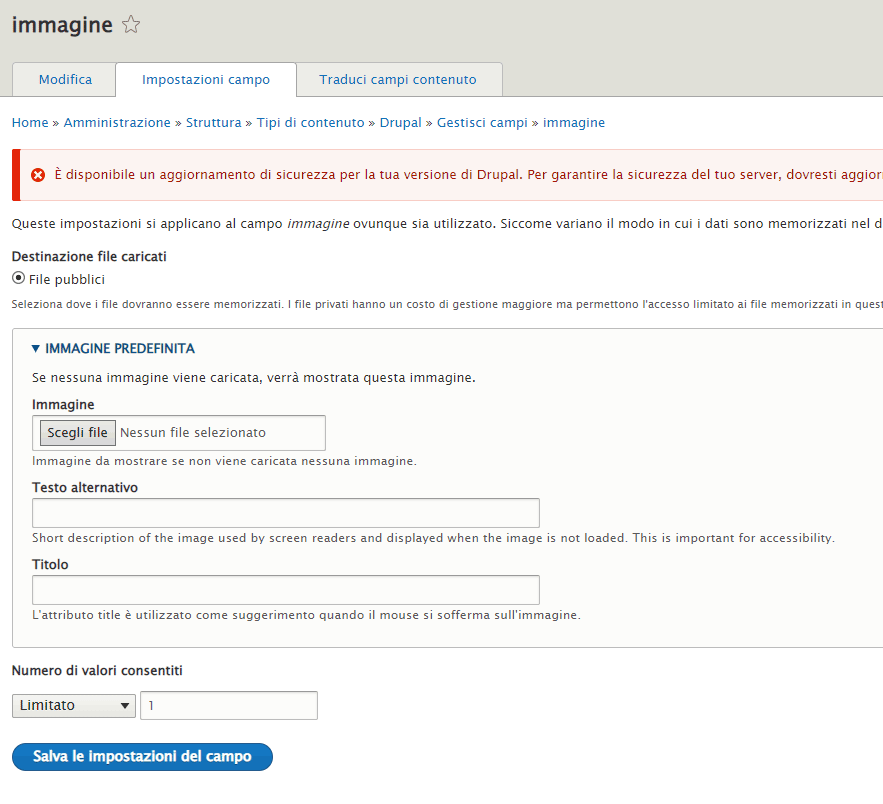Open Amministrazione breadcrumb link
883x804 pixels.
pos(117,123)
